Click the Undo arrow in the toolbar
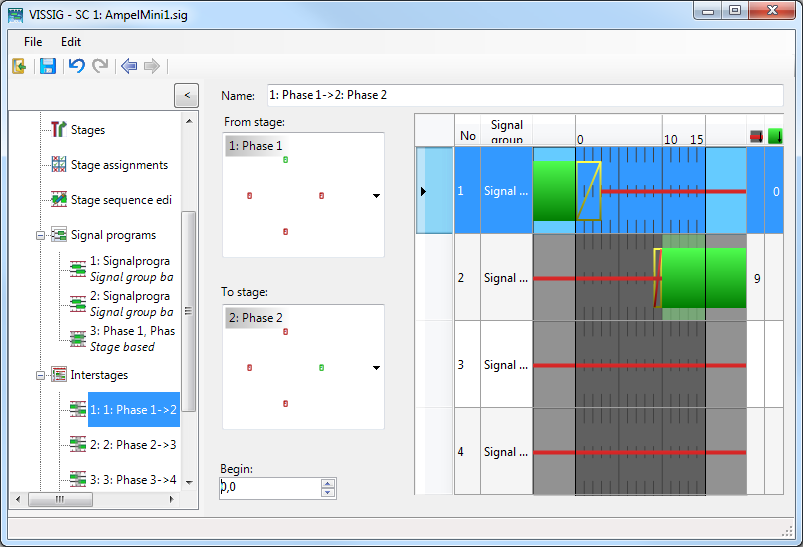This screenshot has height=547, width=803. [x=76, y=66]
